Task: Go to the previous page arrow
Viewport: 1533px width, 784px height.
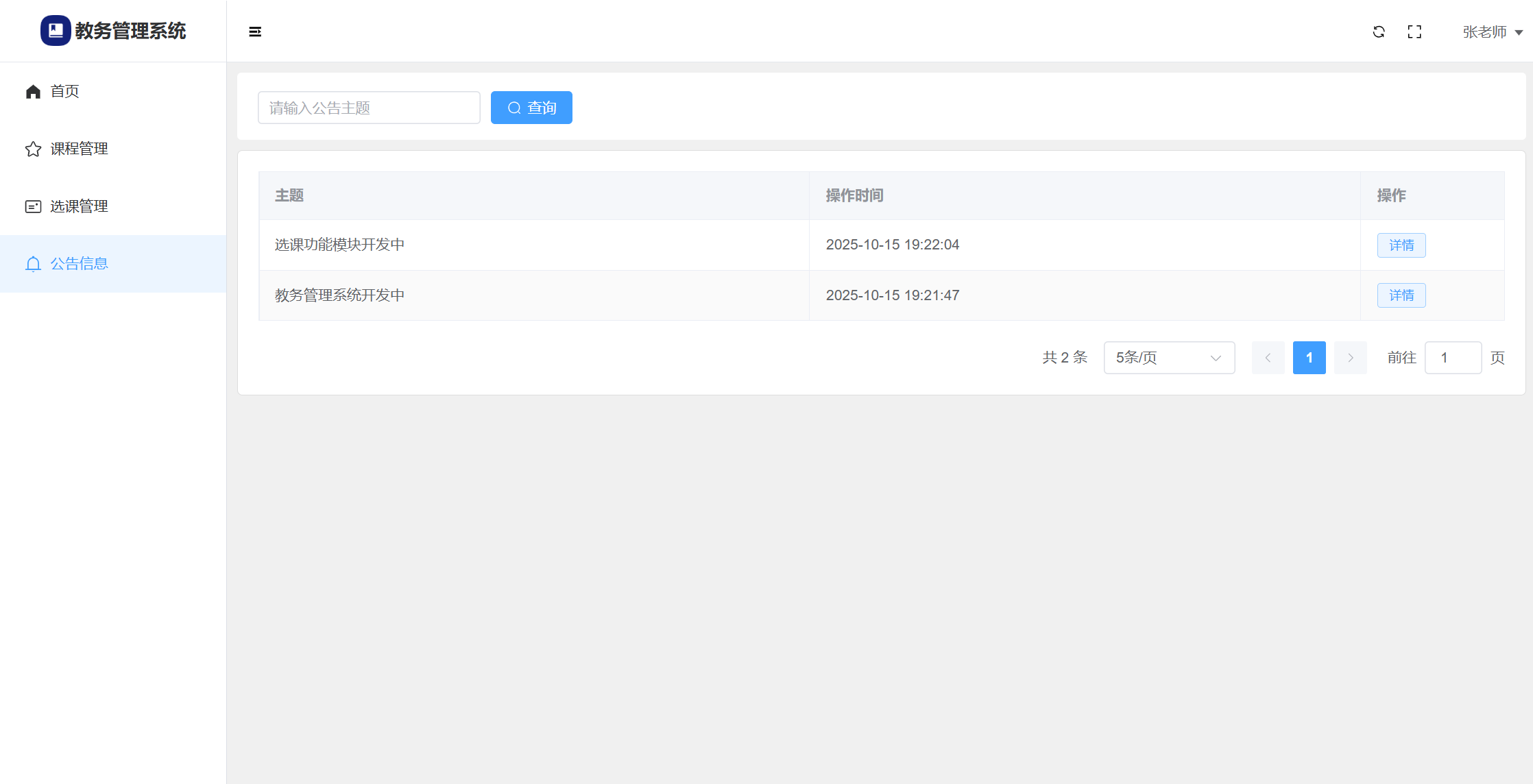Action: pyautogui.click(x=1268, y=358)
